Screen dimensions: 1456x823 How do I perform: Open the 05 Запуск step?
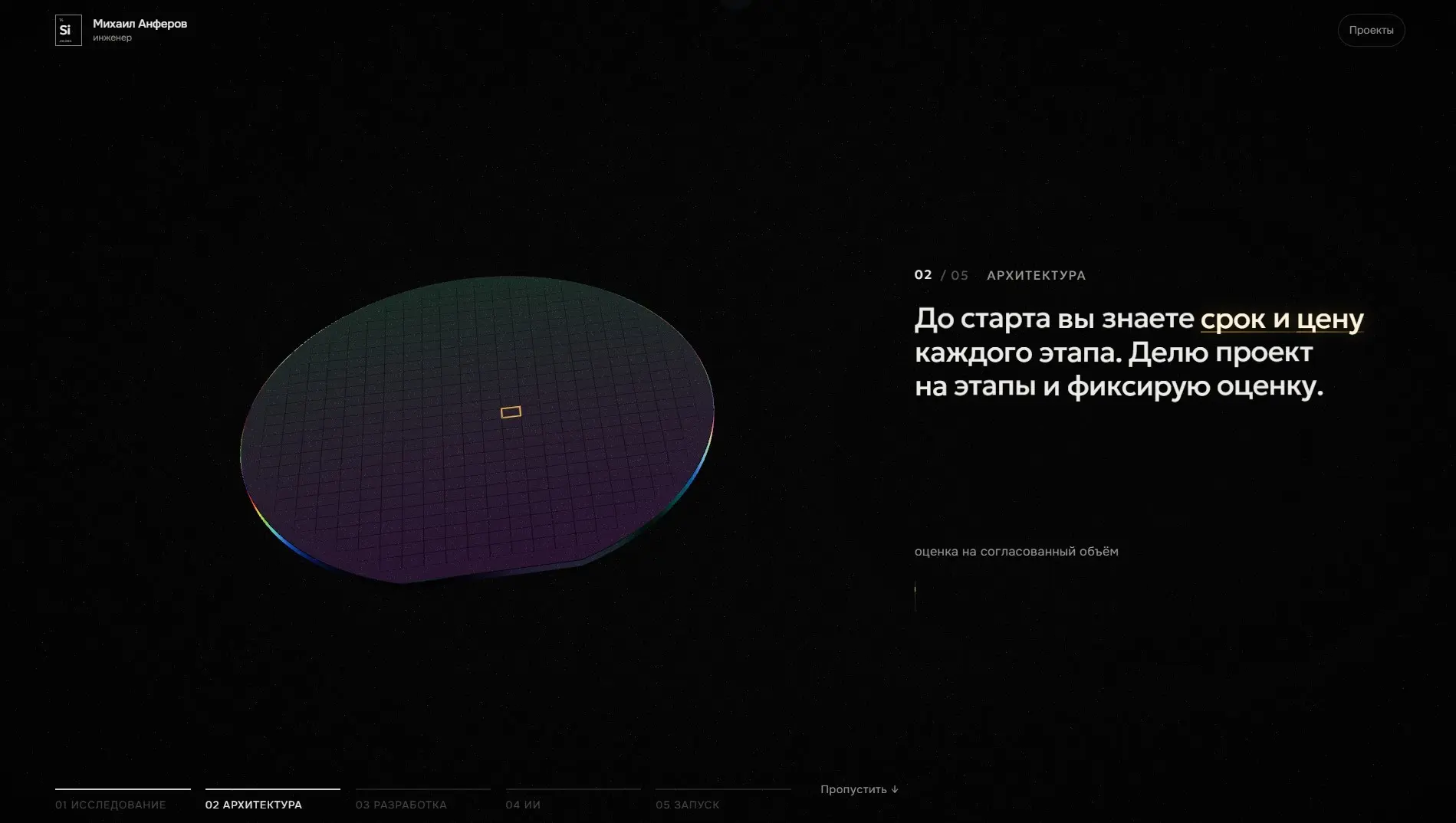click(723, 801)
